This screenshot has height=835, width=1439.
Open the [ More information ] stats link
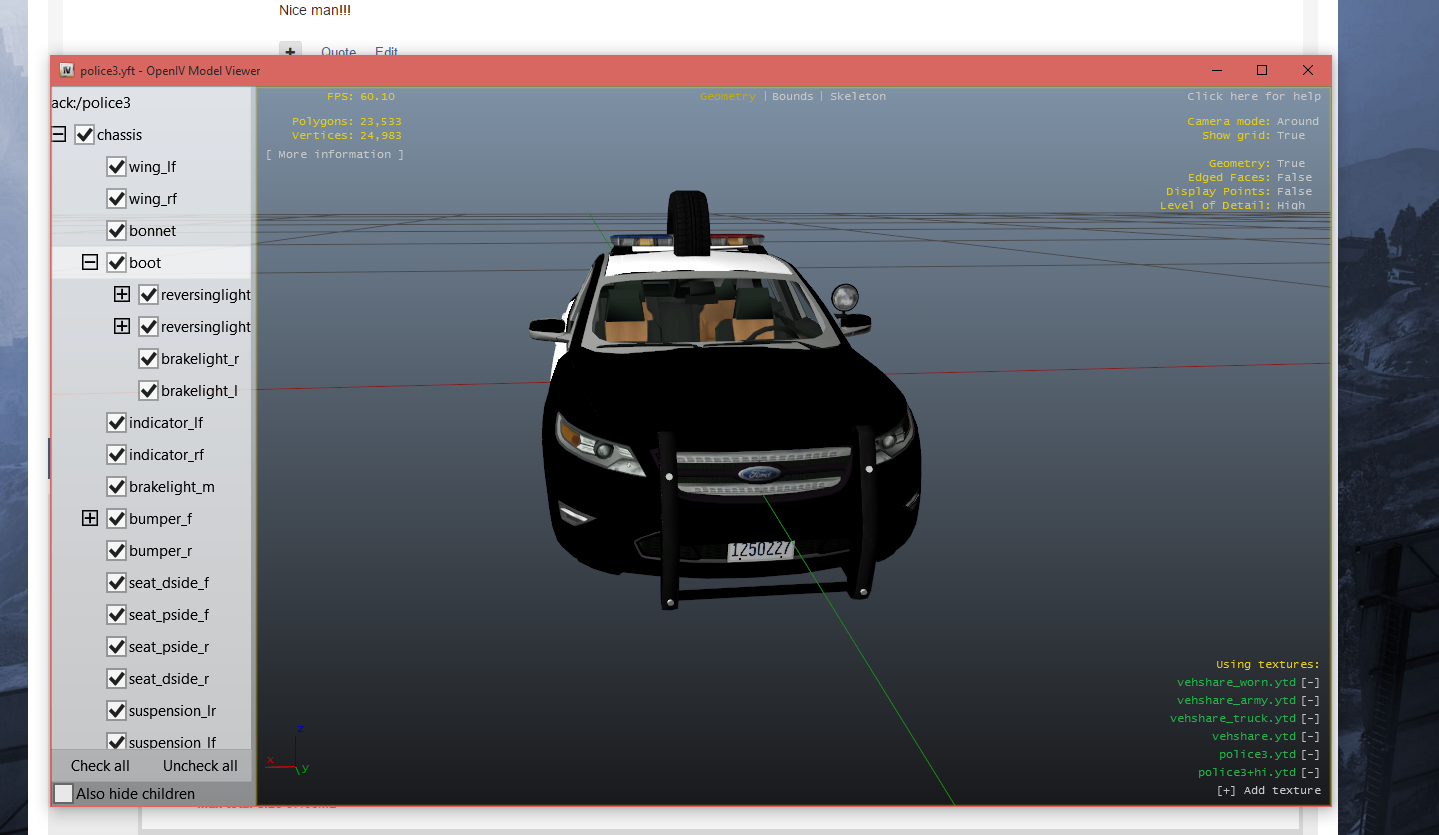tap(335, 155)
